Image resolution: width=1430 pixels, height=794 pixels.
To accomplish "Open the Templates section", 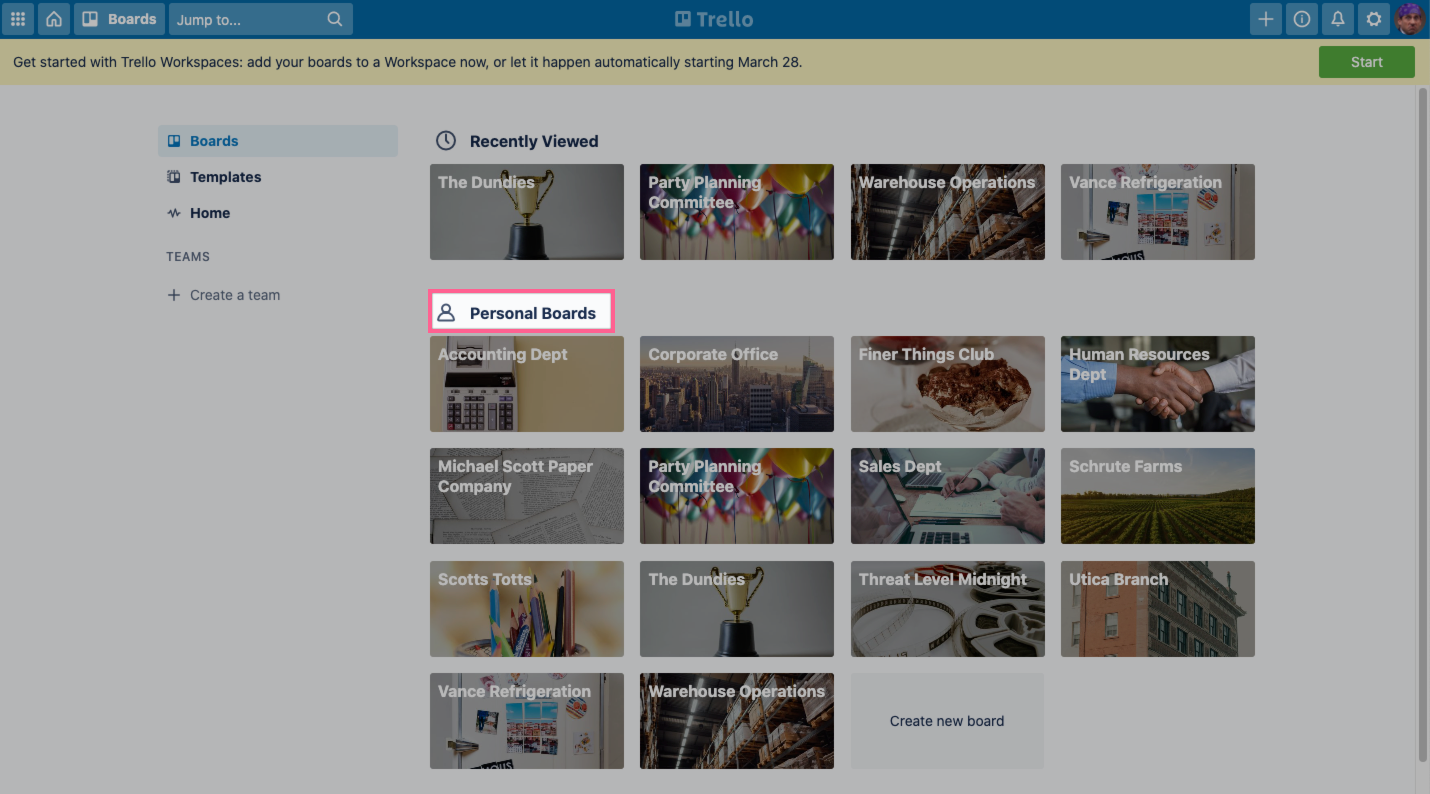I will point(225,176).
